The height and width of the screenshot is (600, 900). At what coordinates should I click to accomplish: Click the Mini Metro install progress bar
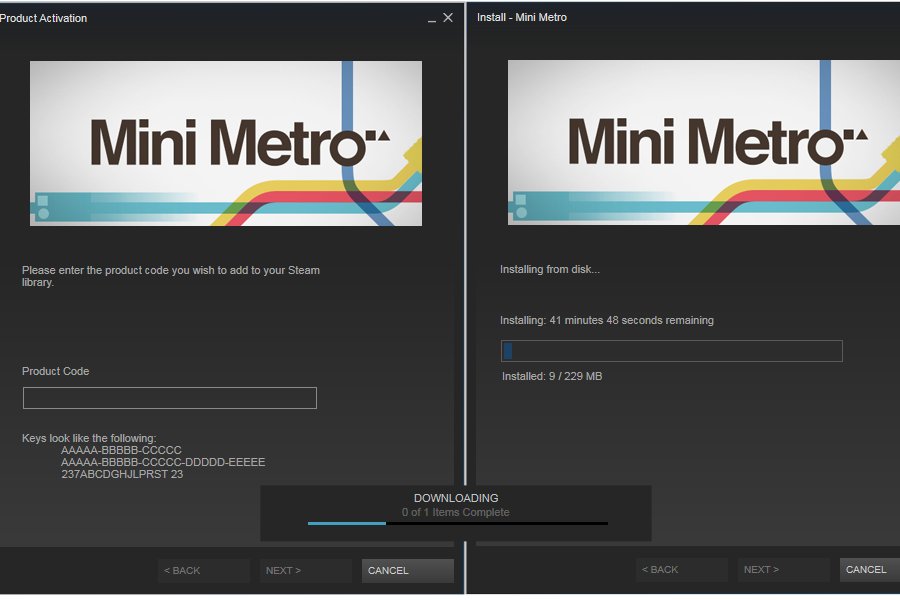pos(671,351)
